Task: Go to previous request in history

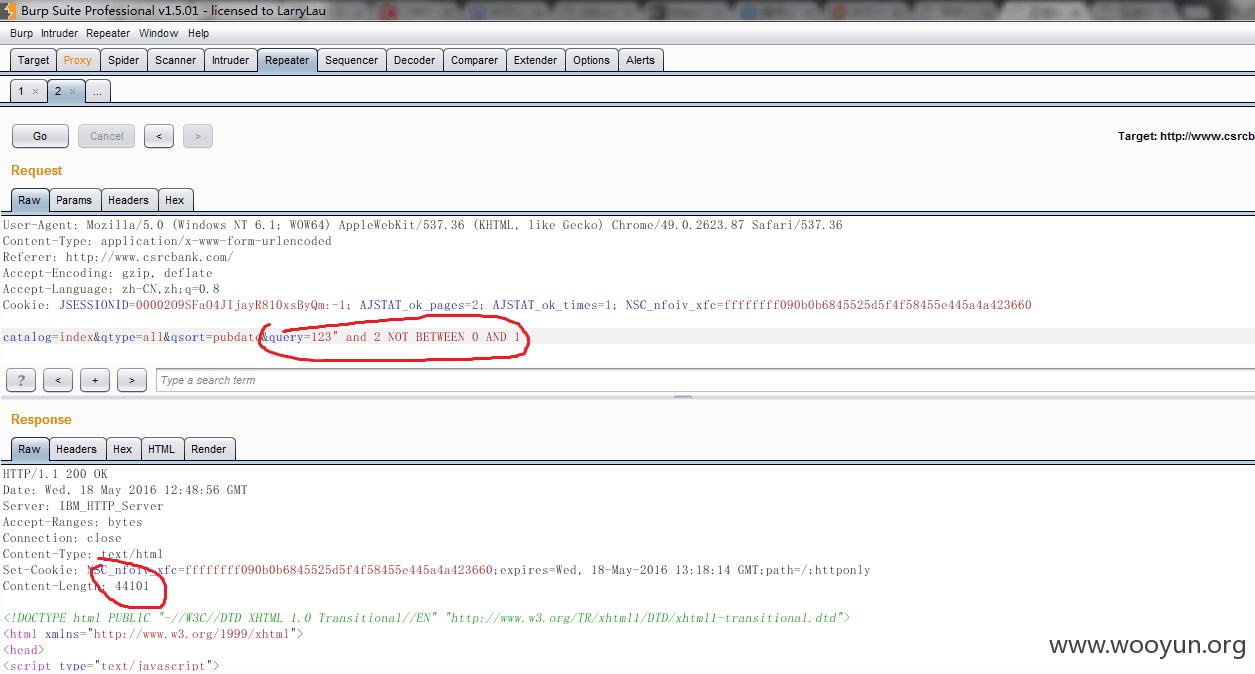Action: click(158, 136)
